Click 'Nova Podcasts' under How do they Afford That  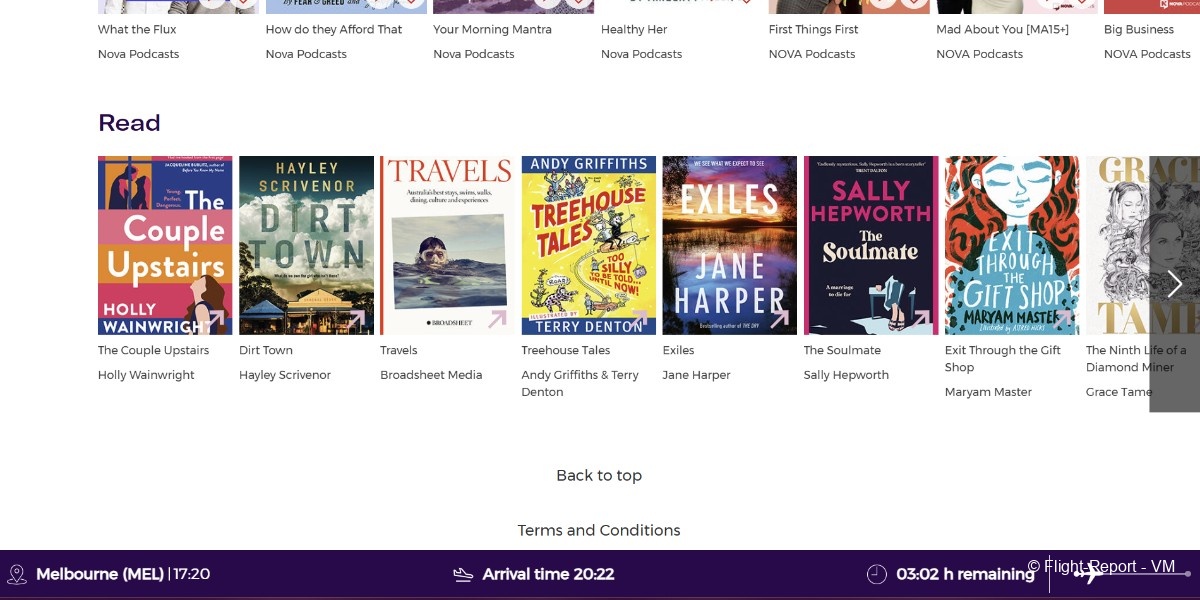click(306, 54)
